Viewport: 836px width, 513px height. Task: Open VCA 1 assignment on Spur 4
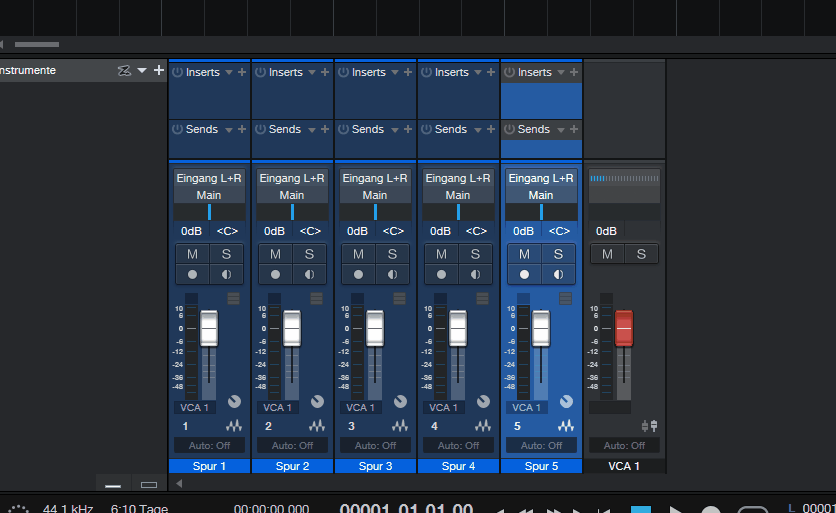click(x=443, y=407)
